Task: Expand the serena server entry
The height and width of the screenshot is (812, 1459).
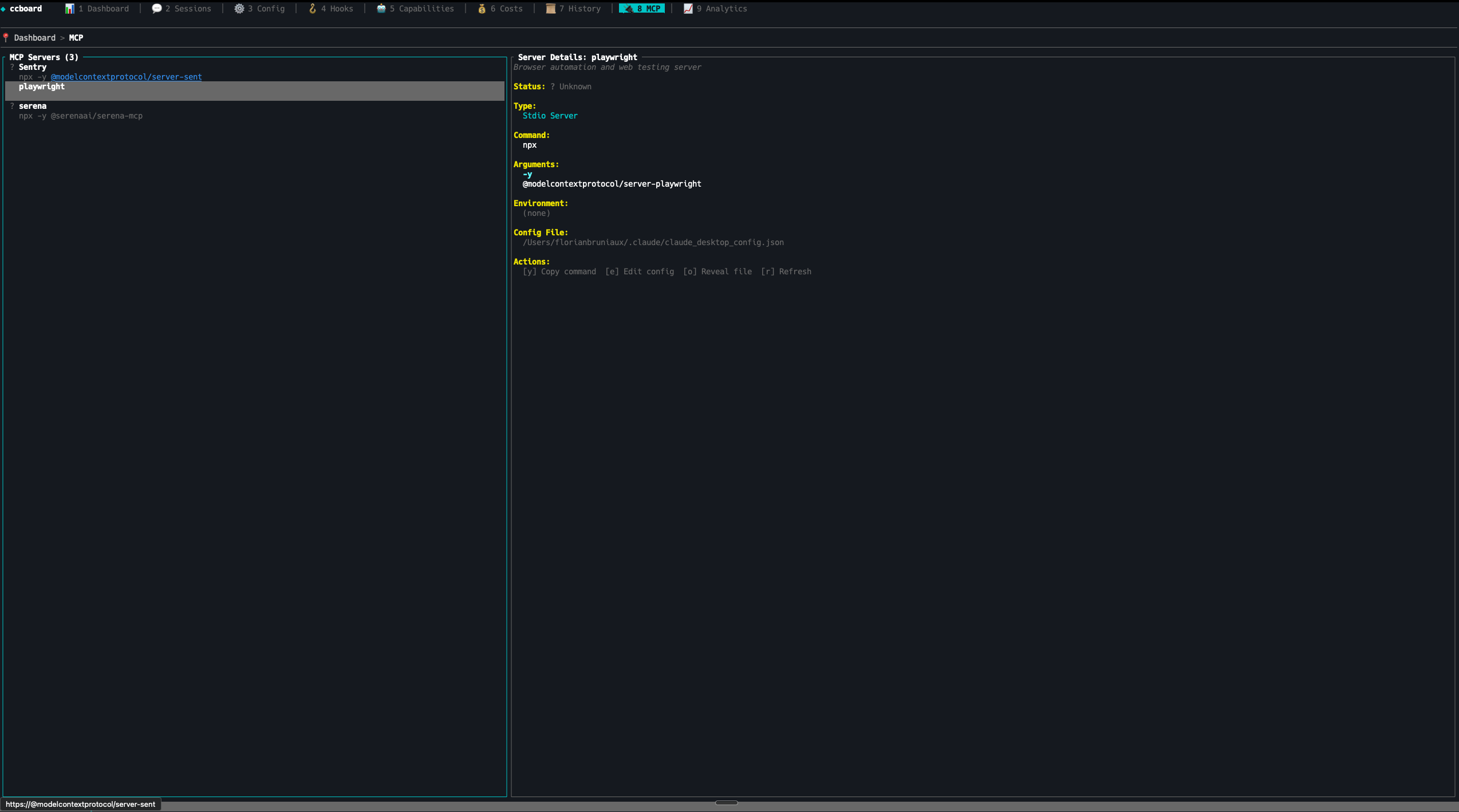Action: pos(33,106)
